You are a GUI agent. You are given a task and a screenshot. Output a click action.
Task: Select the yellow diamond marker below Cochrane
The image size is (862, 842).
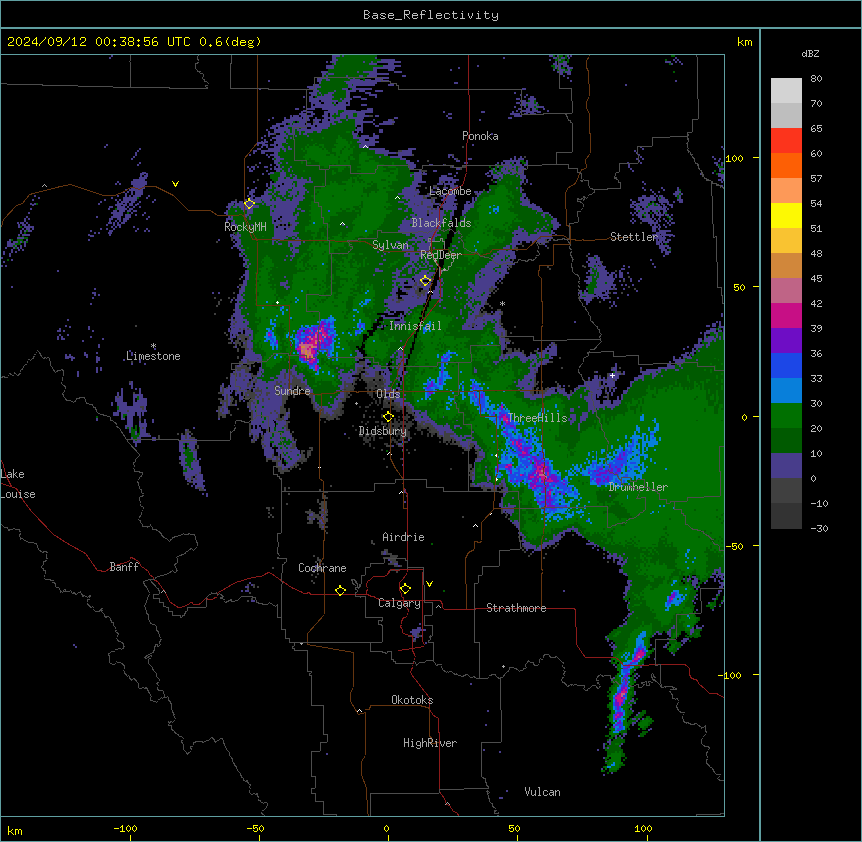pyautogui.click(x=340, y=590)
